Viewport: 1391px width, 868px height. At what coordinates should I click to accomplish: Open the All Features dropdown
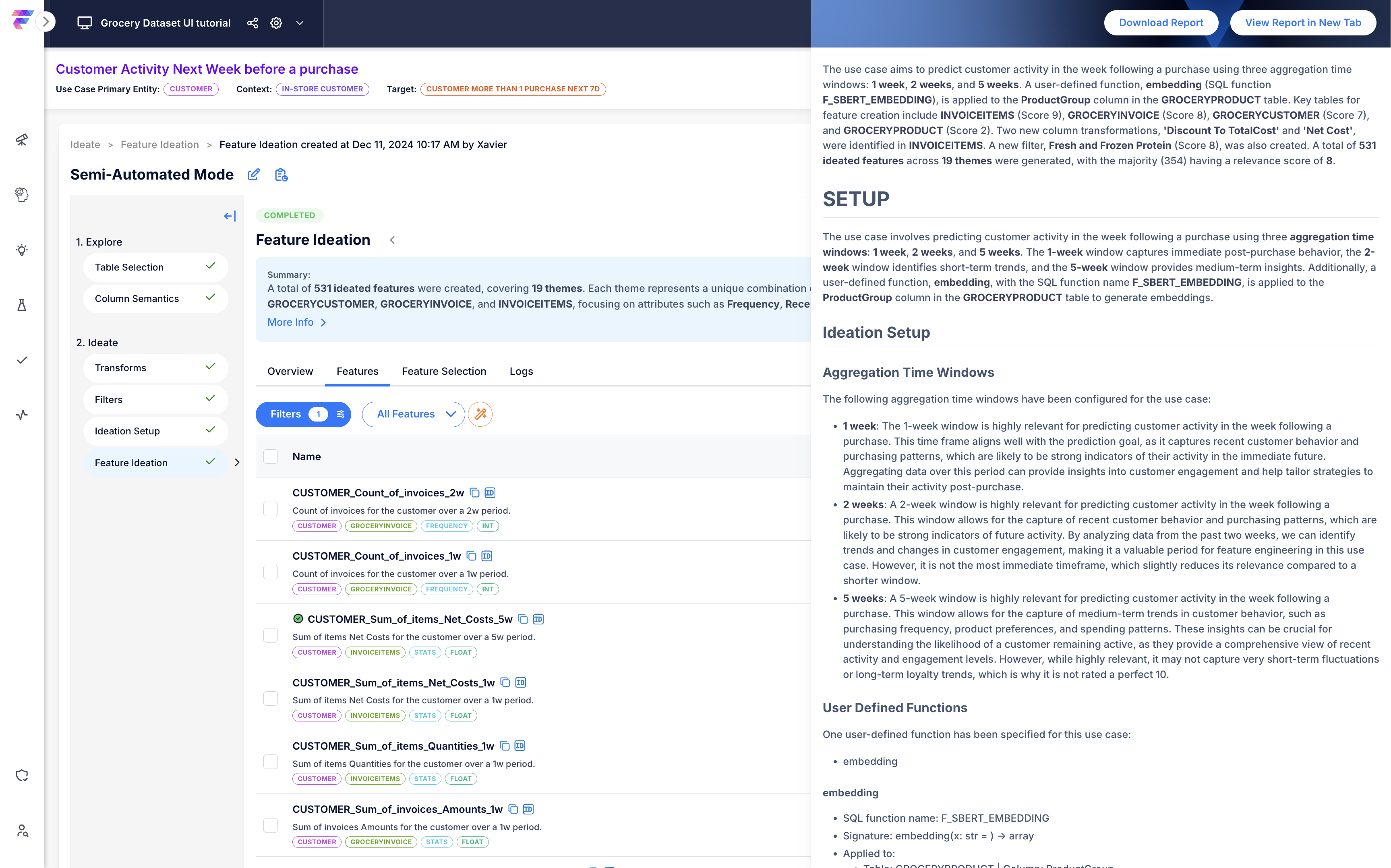413,414
